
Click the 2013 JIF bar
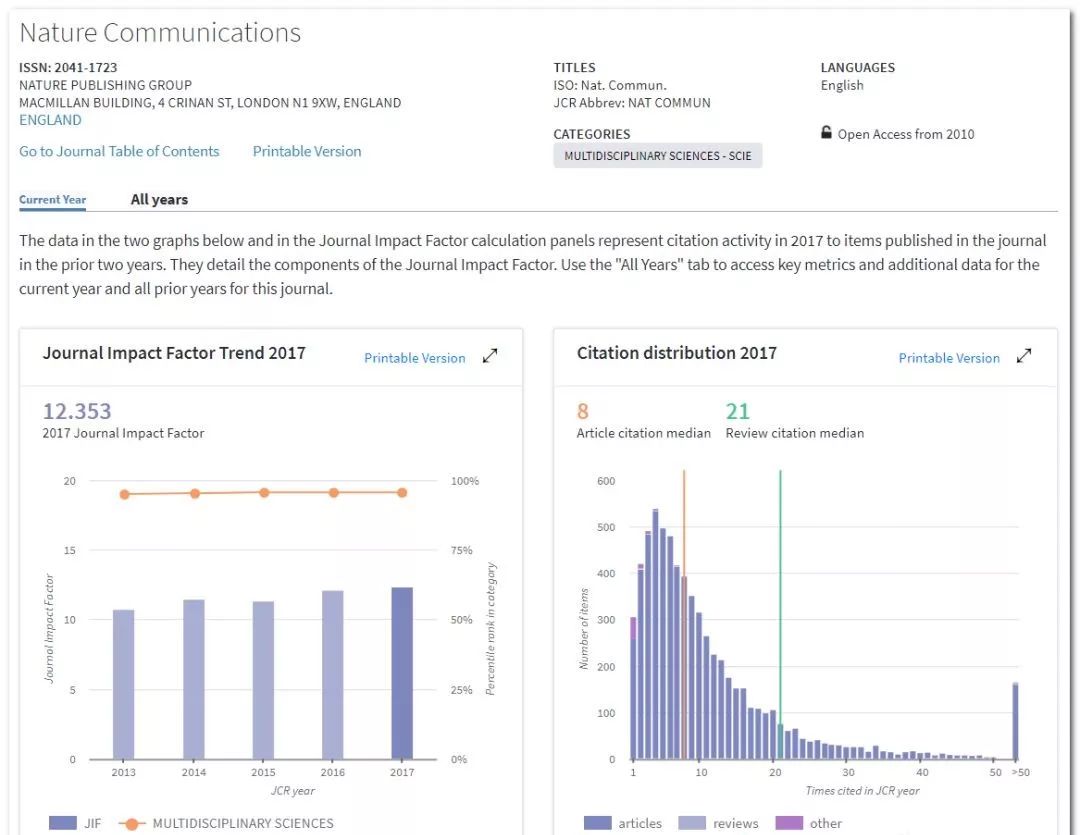[123, 685]
